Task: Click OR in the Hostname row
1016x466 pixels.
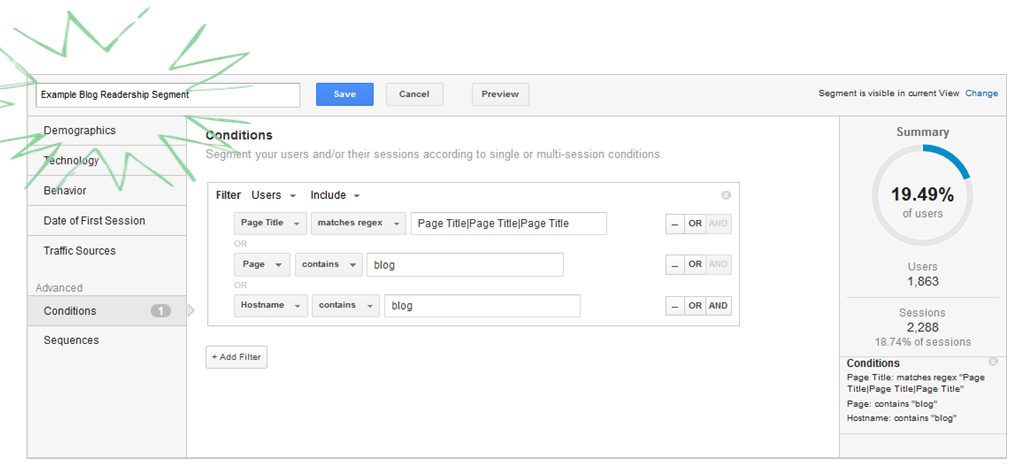Action: point(695,306)
